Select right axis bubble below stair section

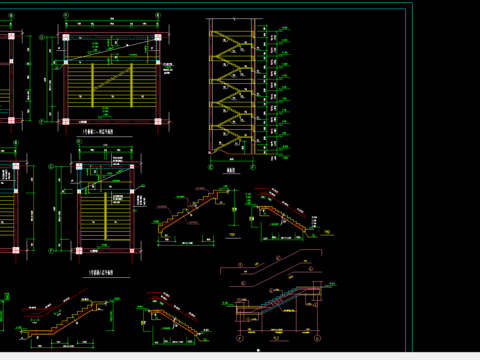click(x=253, y=167)
